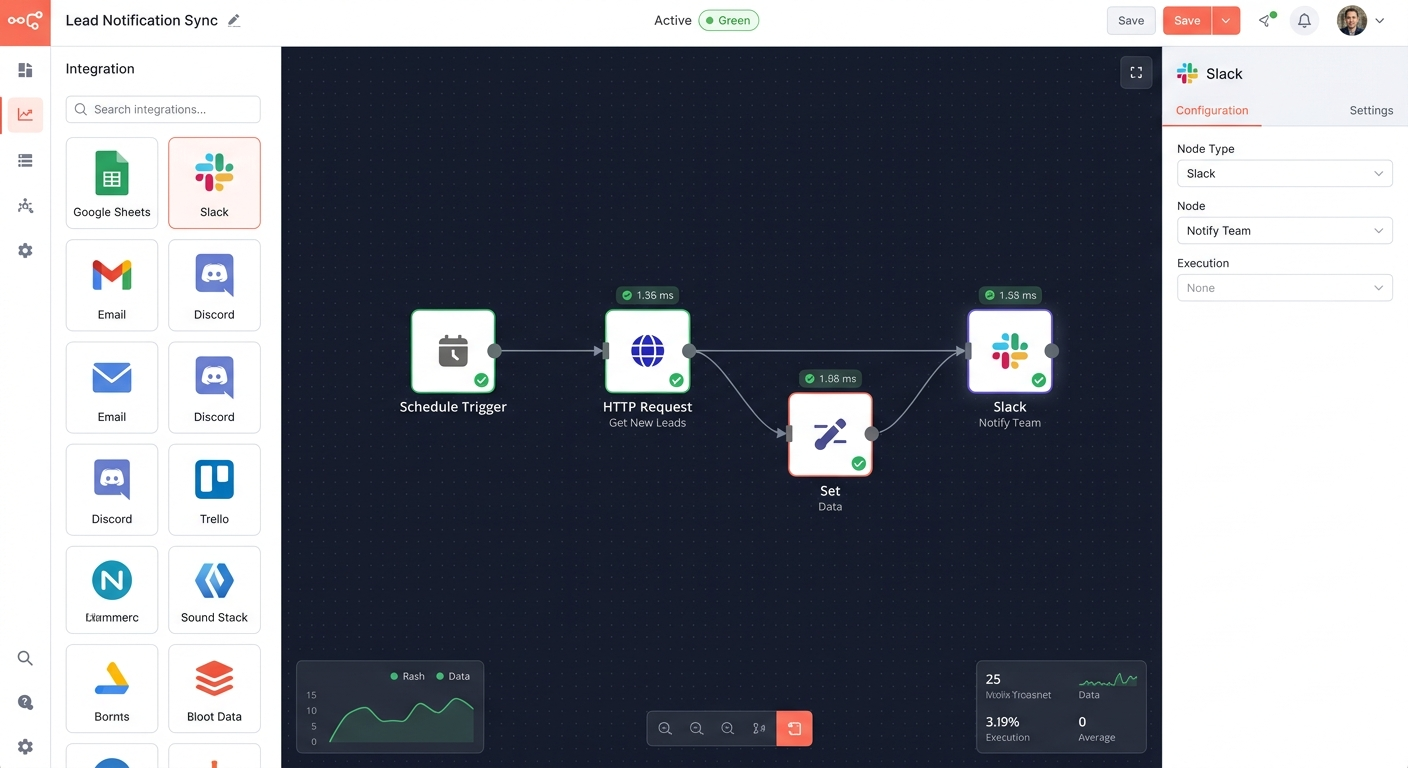Switch to the Configuration tab
1408x768 pixels.
tap(1212, 111)
